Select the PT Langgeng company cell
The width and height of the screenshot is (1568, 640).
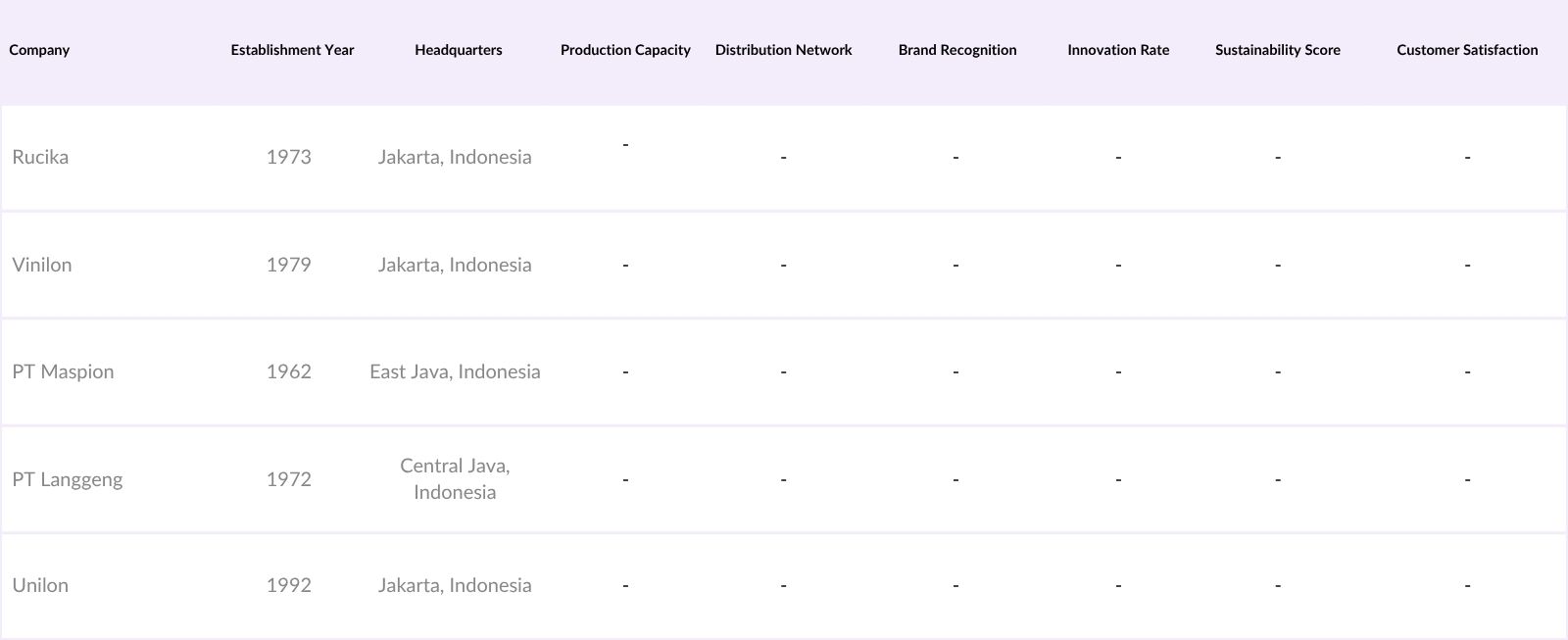[68, 479]
